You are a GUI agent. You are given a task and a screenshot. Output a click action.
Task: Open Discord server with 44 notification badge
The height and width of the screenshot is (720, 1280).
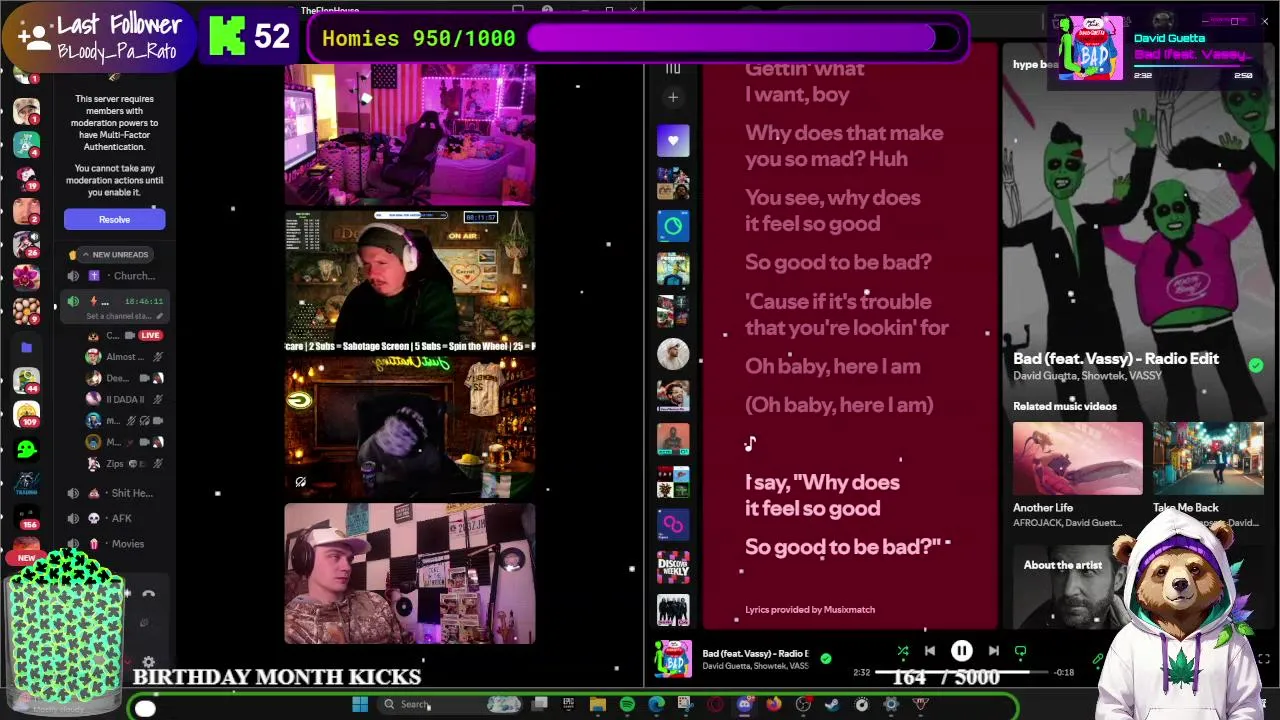pos(27,380)
